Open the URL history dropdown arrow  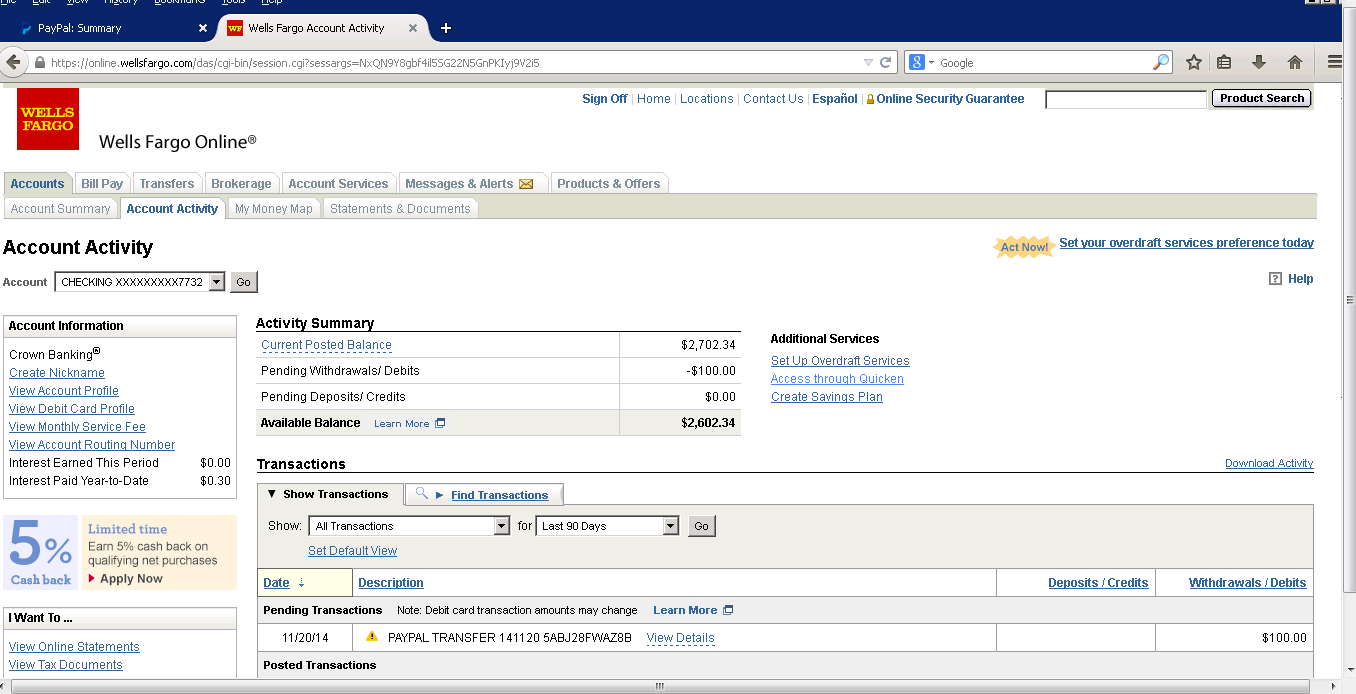pyautogui.click(x=868, y=62)
